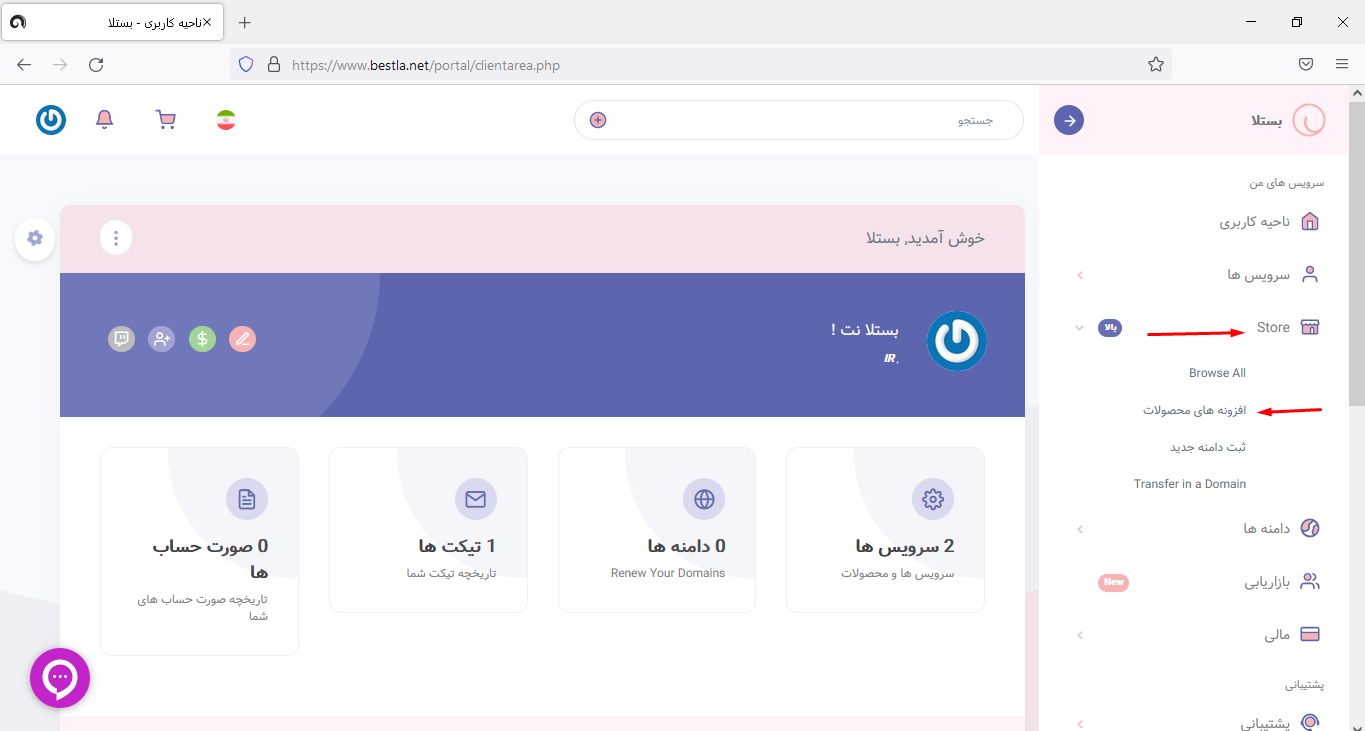Click the plus icon in search box
The width and height of the screenshot is (1365, 731).
pos(598,120)
